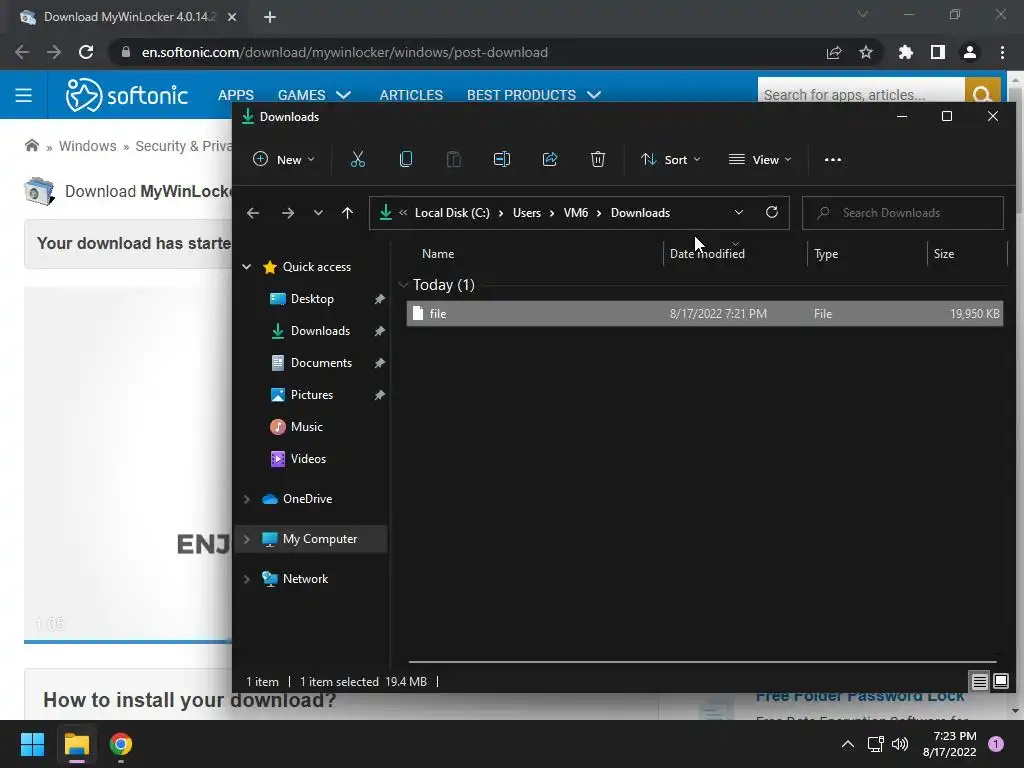Open Softonic hamburger menu
Screen dimensions: 1024x768
tap(24, 95)
